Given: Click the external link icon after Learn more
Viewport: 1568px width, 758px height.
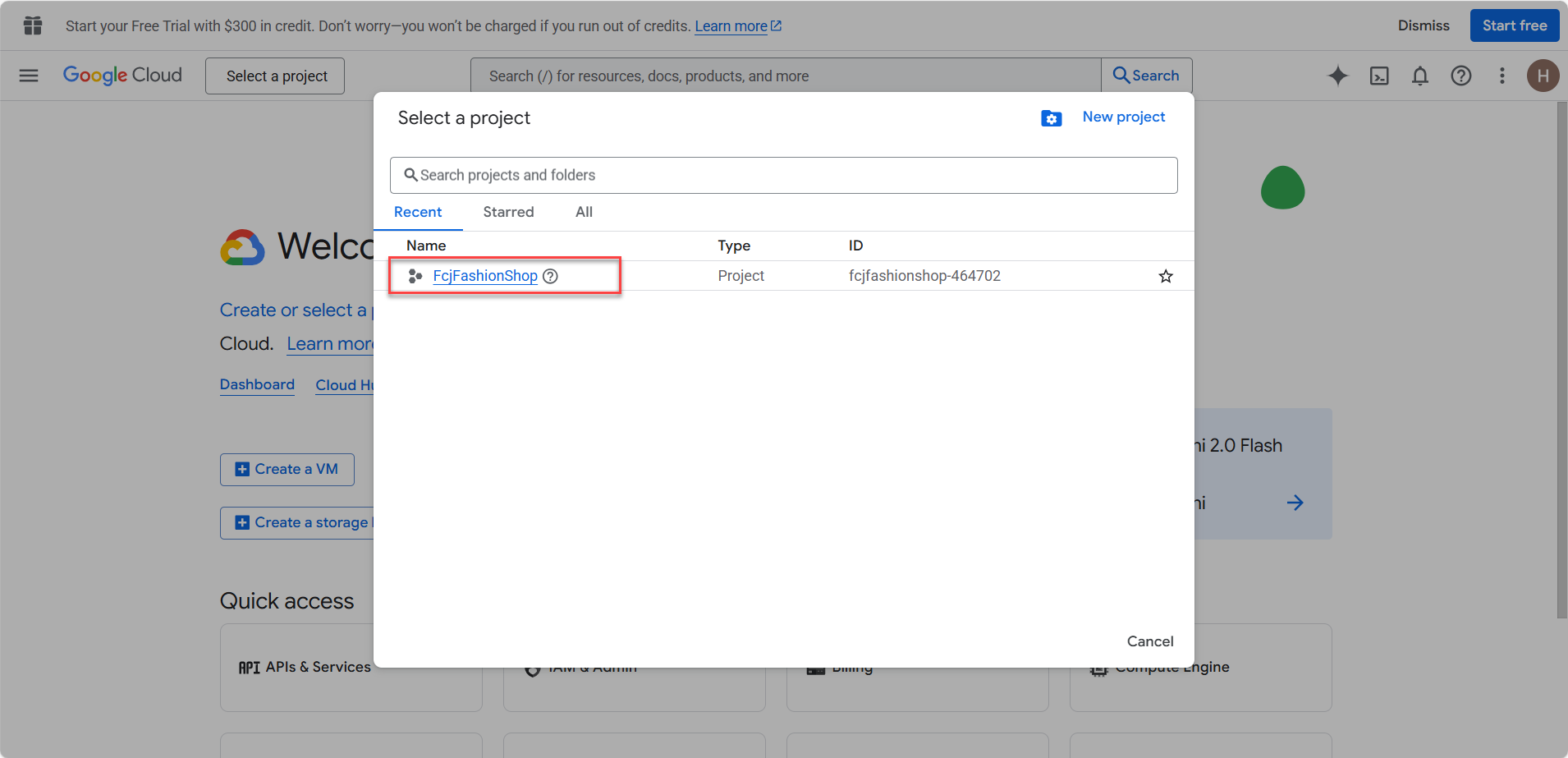Looking at the screenshot, I should 777,26.
